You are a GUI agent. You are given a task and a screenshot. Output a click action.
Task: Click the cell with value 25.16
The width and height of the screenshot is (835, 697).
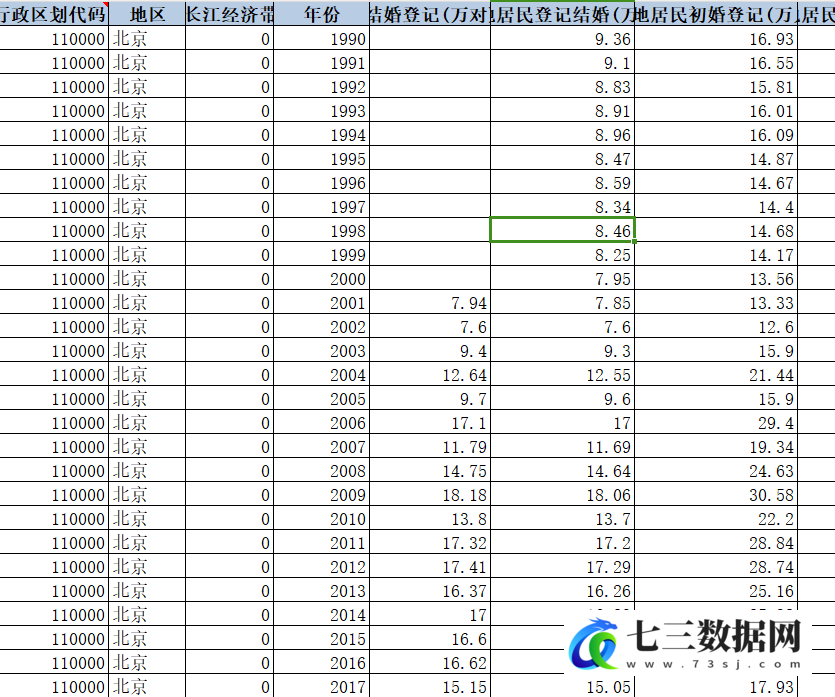pos(716,590)
